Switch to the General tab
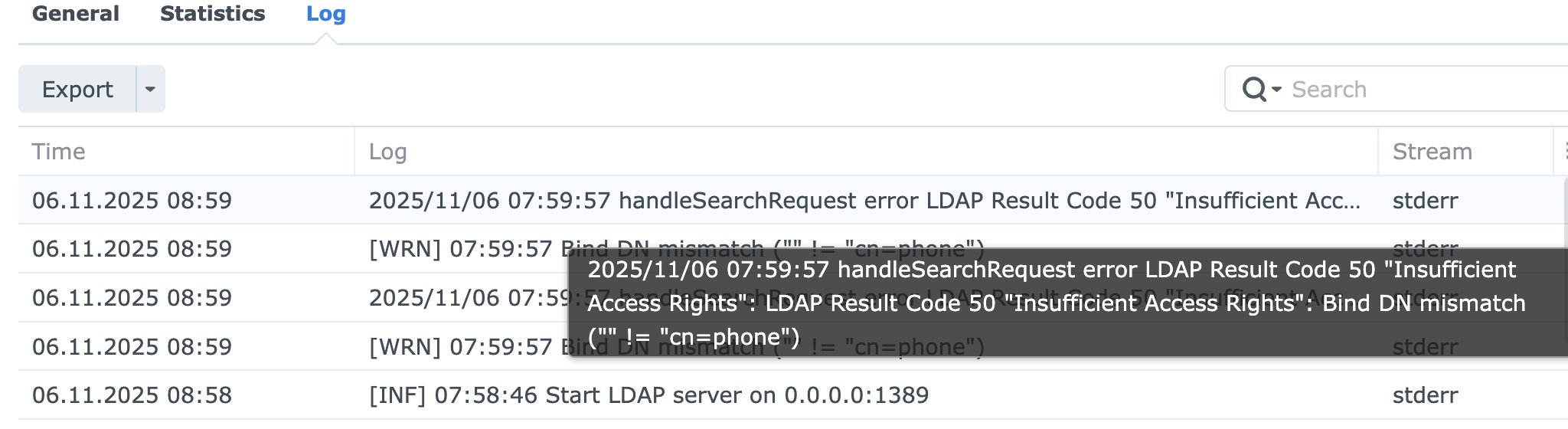This screenshot has height=429, width=1568. 76,14
